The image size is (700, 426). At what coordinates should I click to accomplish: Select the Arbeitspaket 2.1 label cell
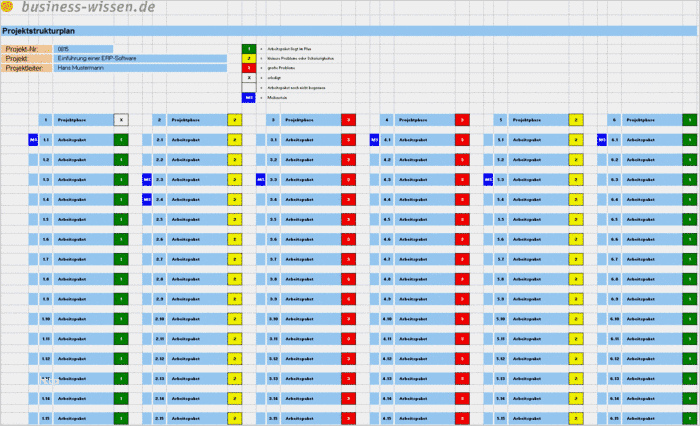pos(197,140)
